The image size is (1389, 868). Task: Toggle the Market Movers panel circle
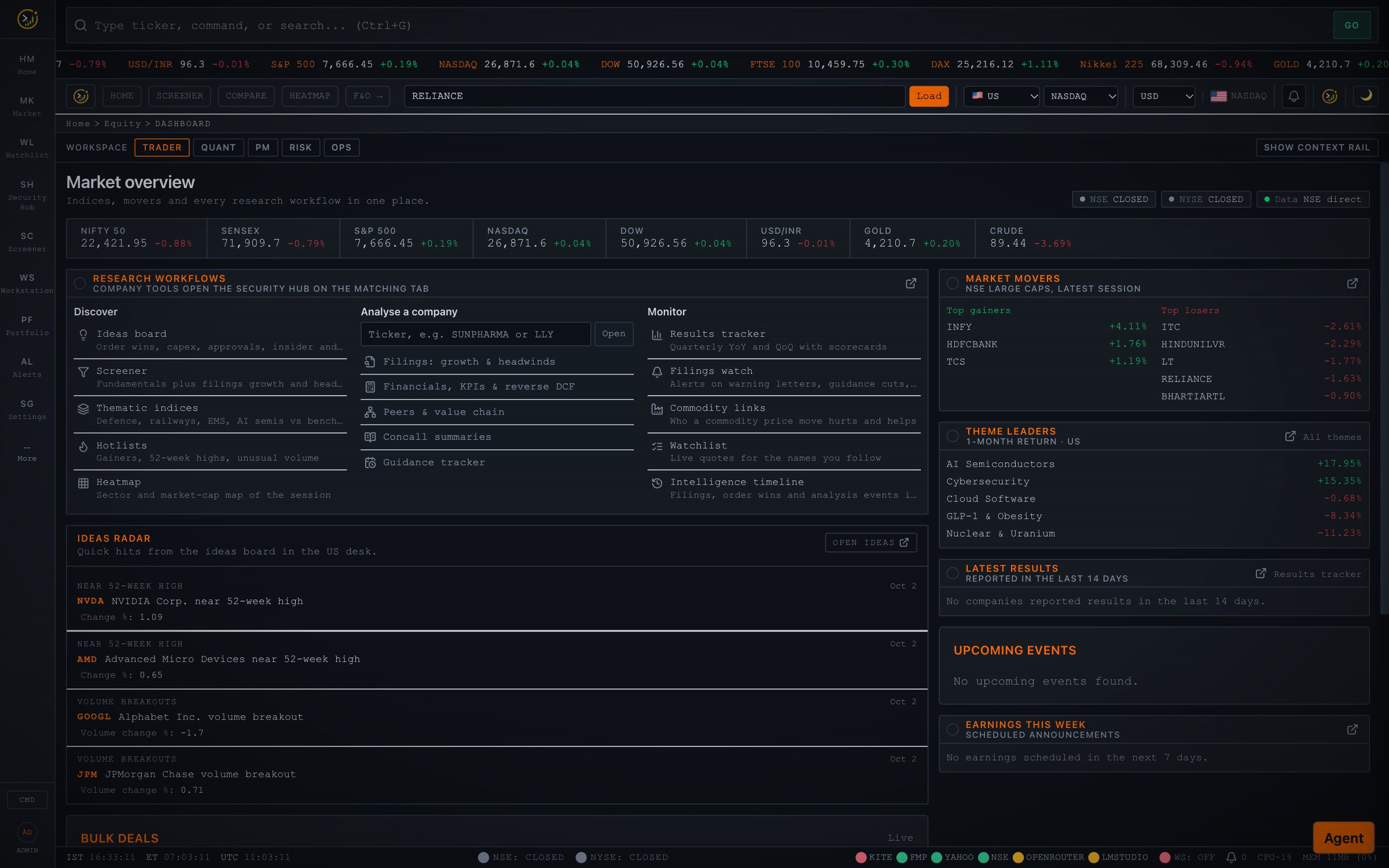click(x=953, y=284)
